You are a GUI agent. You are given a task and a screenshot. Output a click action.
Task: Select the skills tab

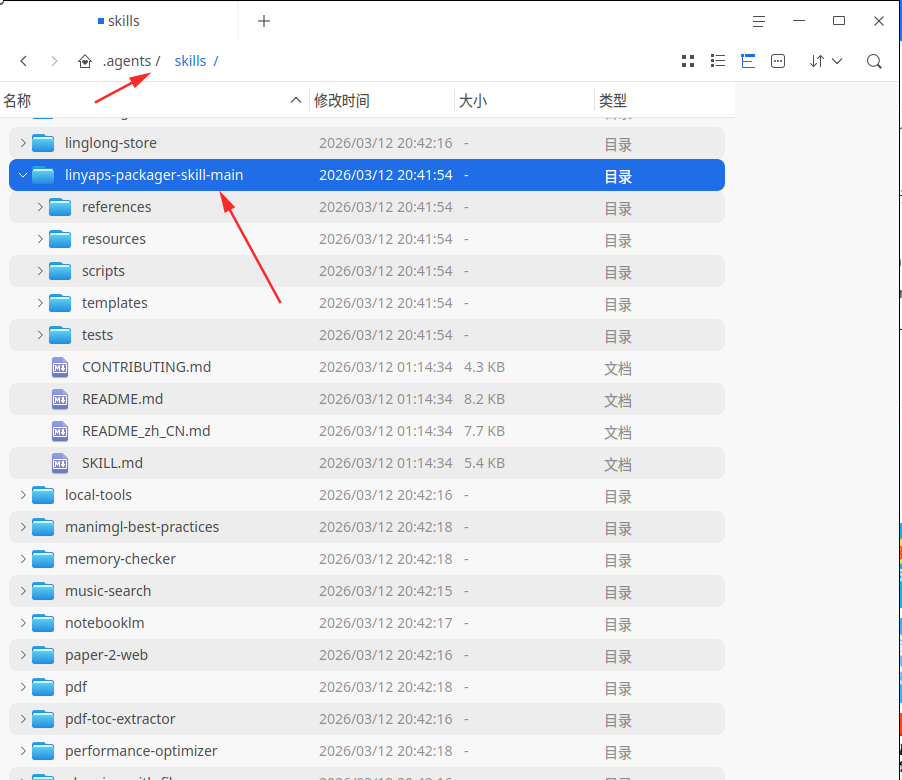point(119,21)
